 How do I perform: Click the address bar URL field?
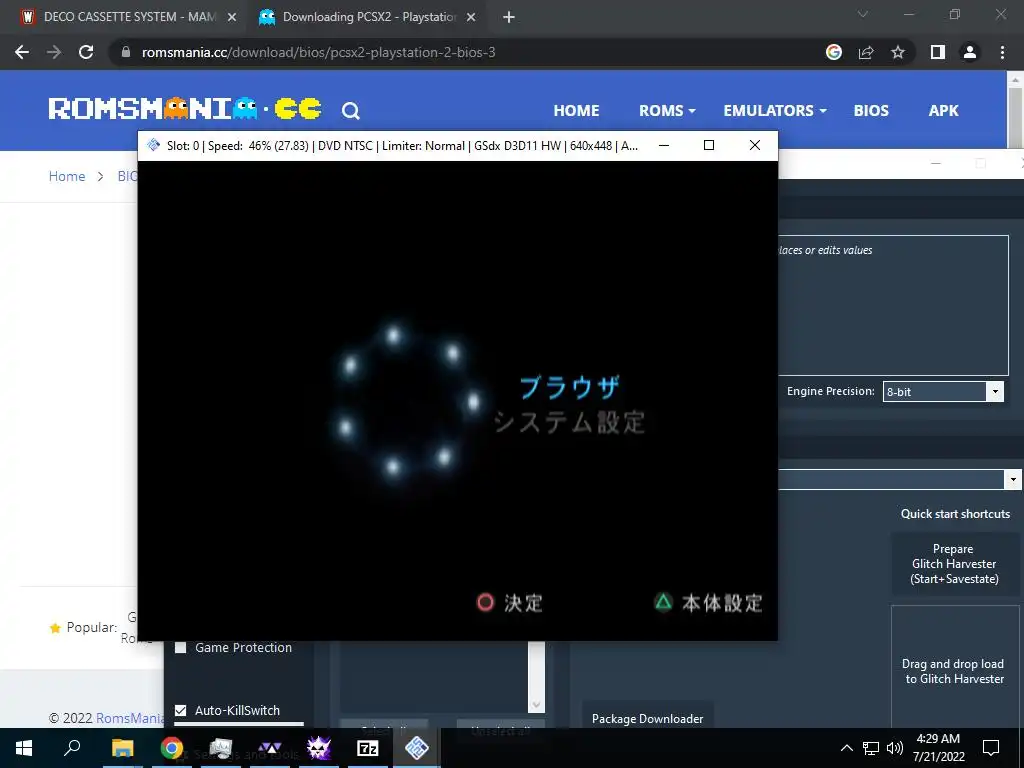click(470, 52)
